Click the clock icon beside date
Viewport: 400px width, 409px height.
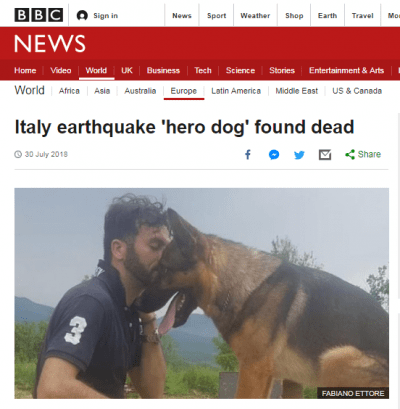pos(18,154)
